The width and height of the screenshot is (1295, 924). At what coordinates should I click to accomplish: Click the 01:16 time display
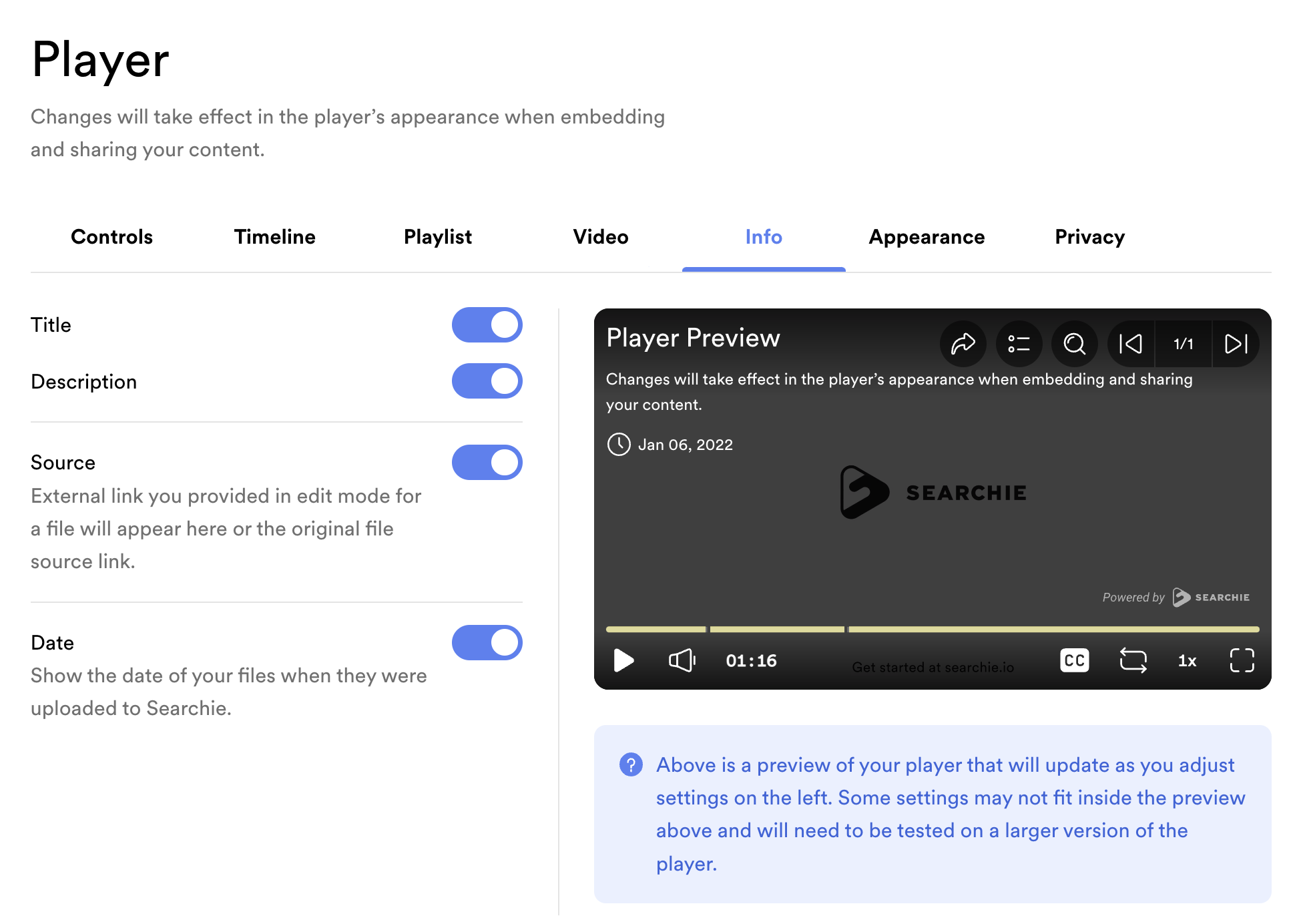click(x=751, y=660)
